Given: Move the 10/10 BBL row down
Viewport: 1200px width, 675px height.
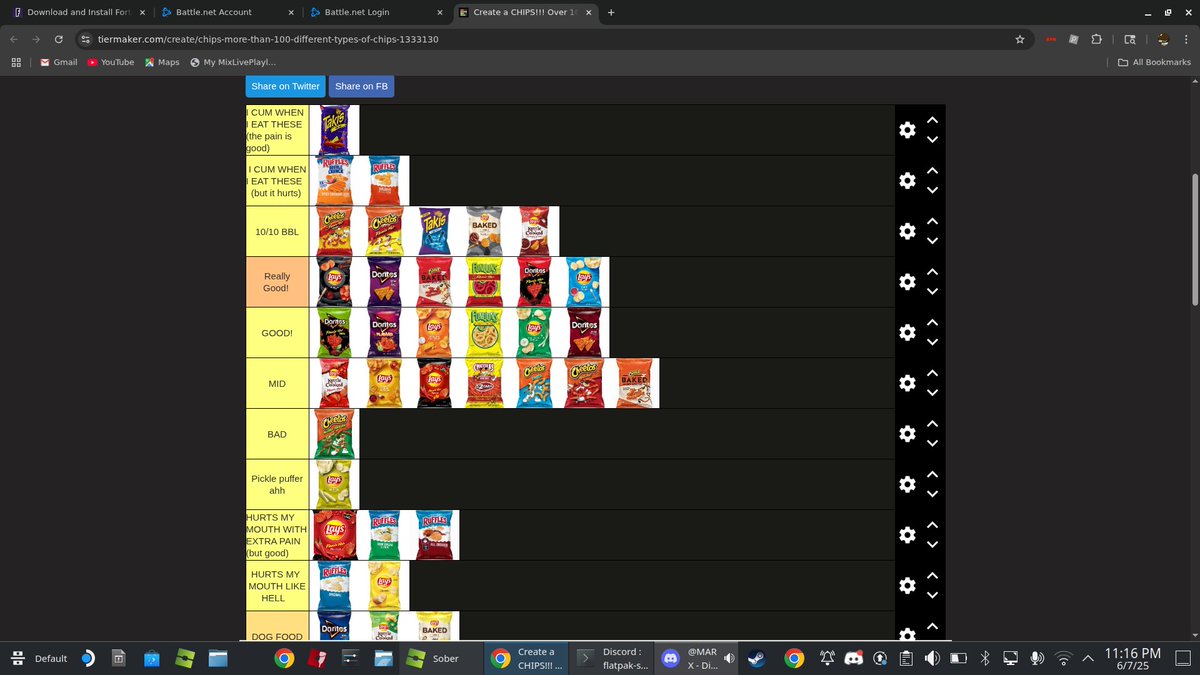Looking at the screenshot, I should tap(932, 241).
